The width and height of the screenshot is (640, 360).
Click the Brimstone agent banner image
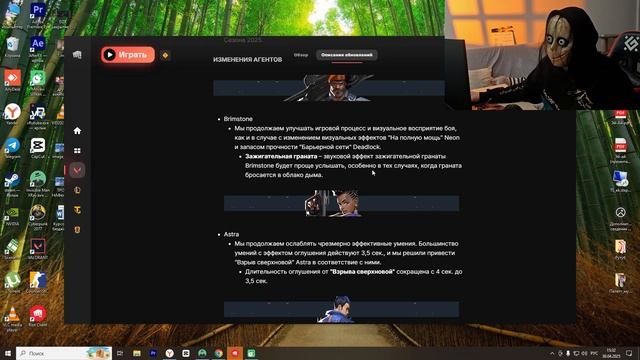pyautogui.click(x=329, y=88)
